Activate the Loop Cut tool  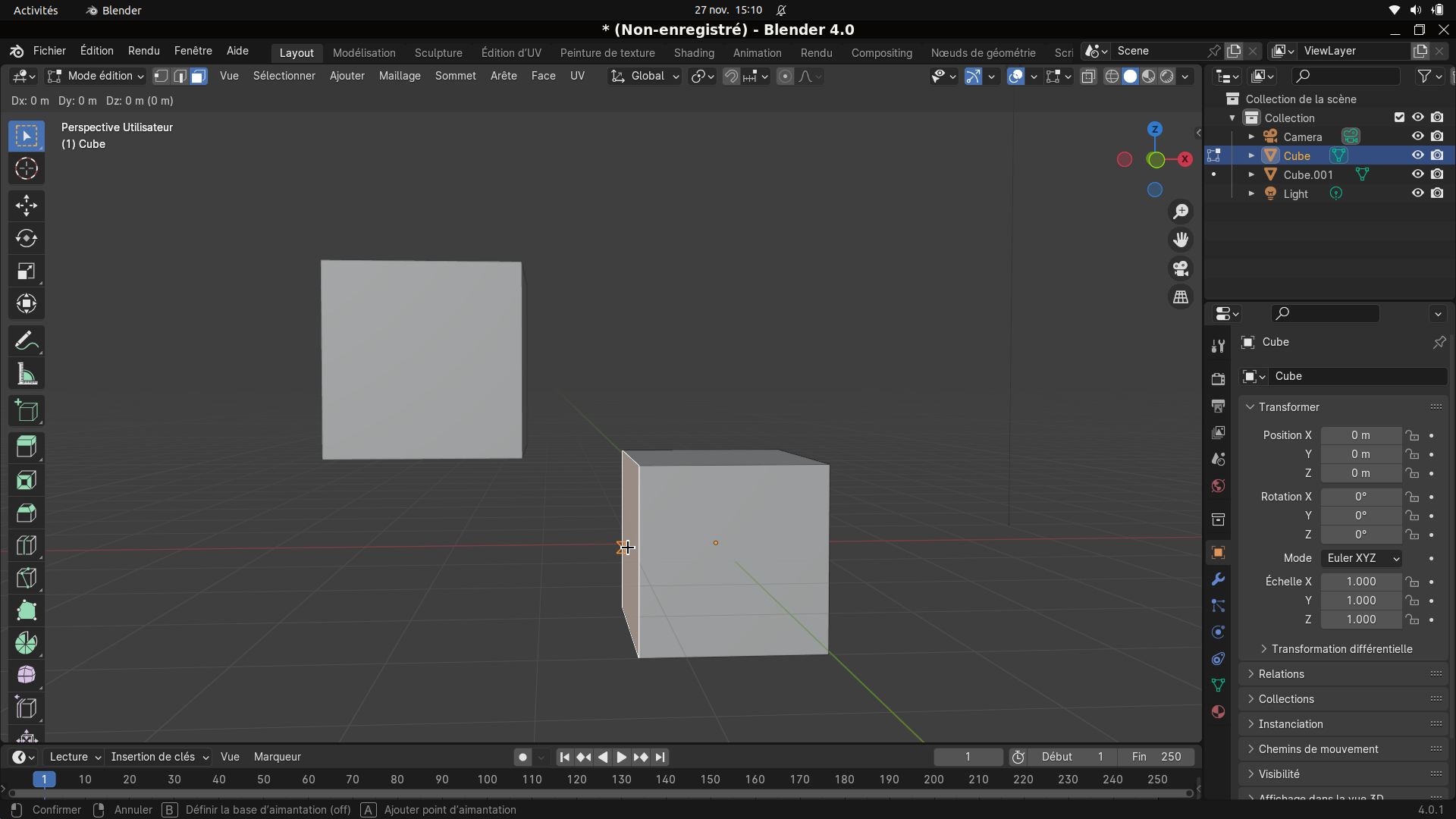click(27, 545)
